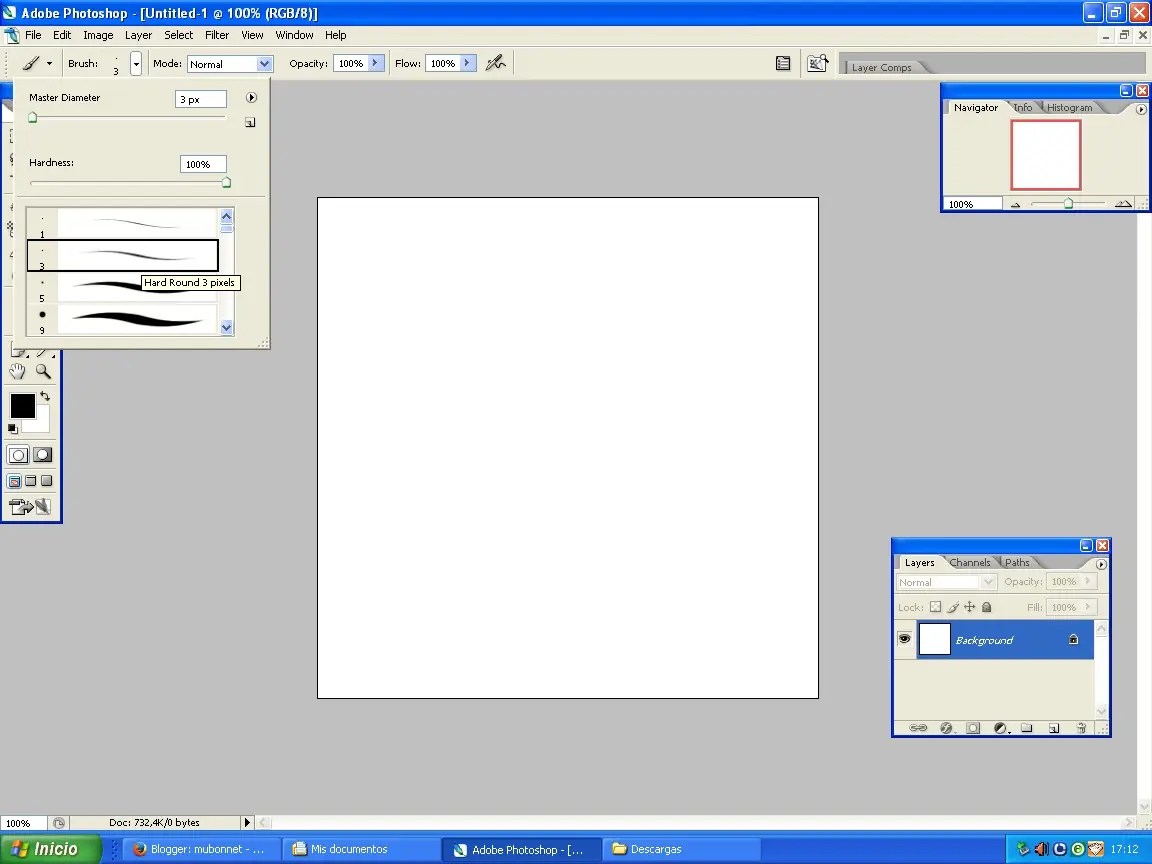Click link layers icon in Layers panel
Image resolution: width=1152 pixels, height=864 pixels.
coord(918,728)
